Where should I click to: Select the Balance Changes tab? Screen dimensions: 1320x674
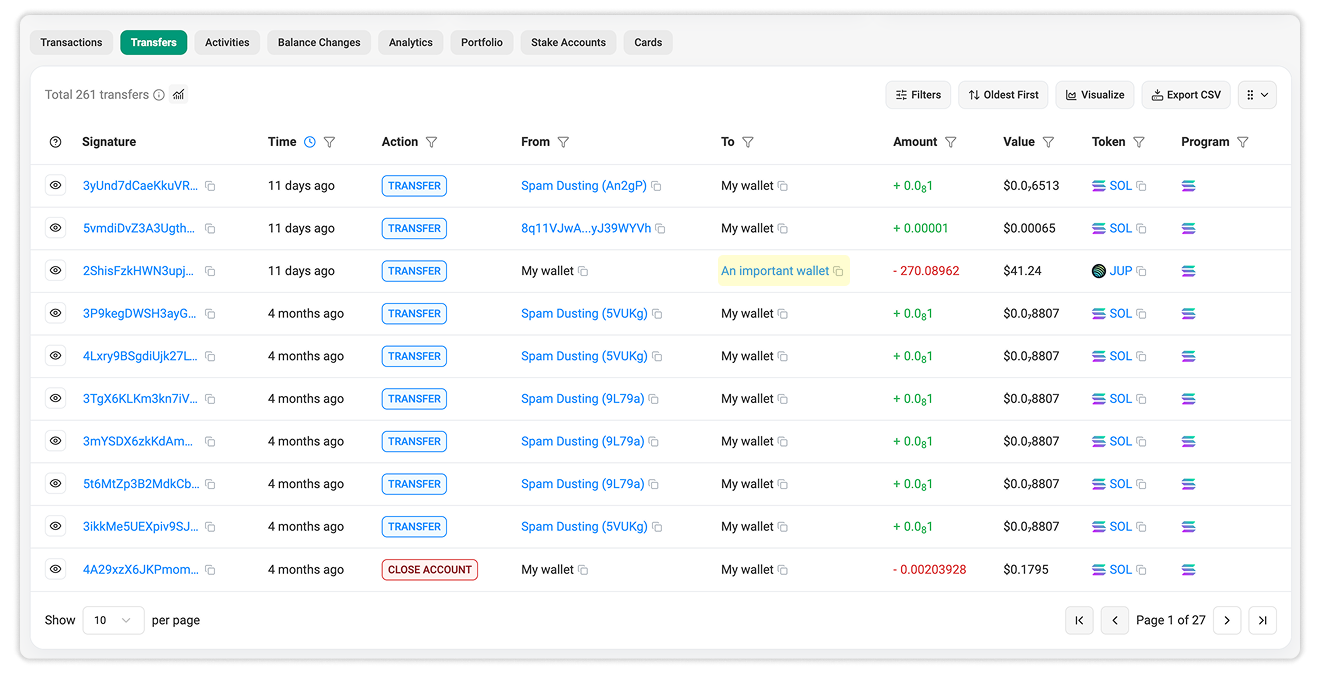point(319,42)
